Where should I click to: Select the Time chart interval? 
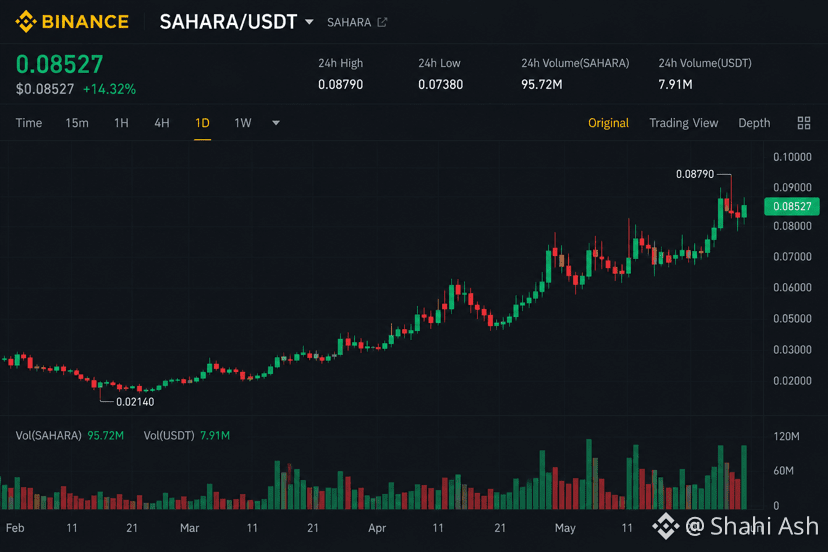click(x=29, y=123)
